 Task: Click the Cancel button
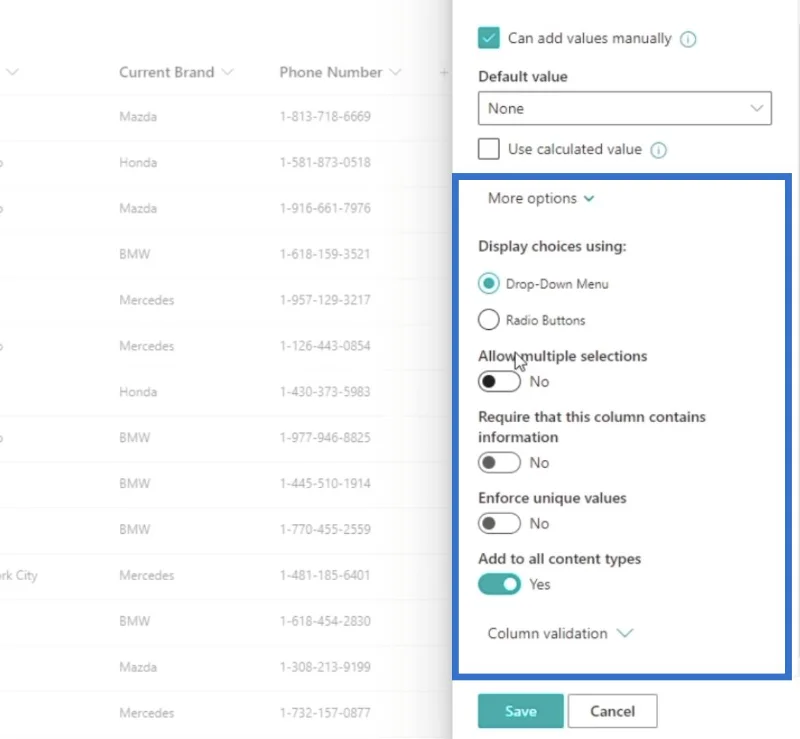point(612,711)
